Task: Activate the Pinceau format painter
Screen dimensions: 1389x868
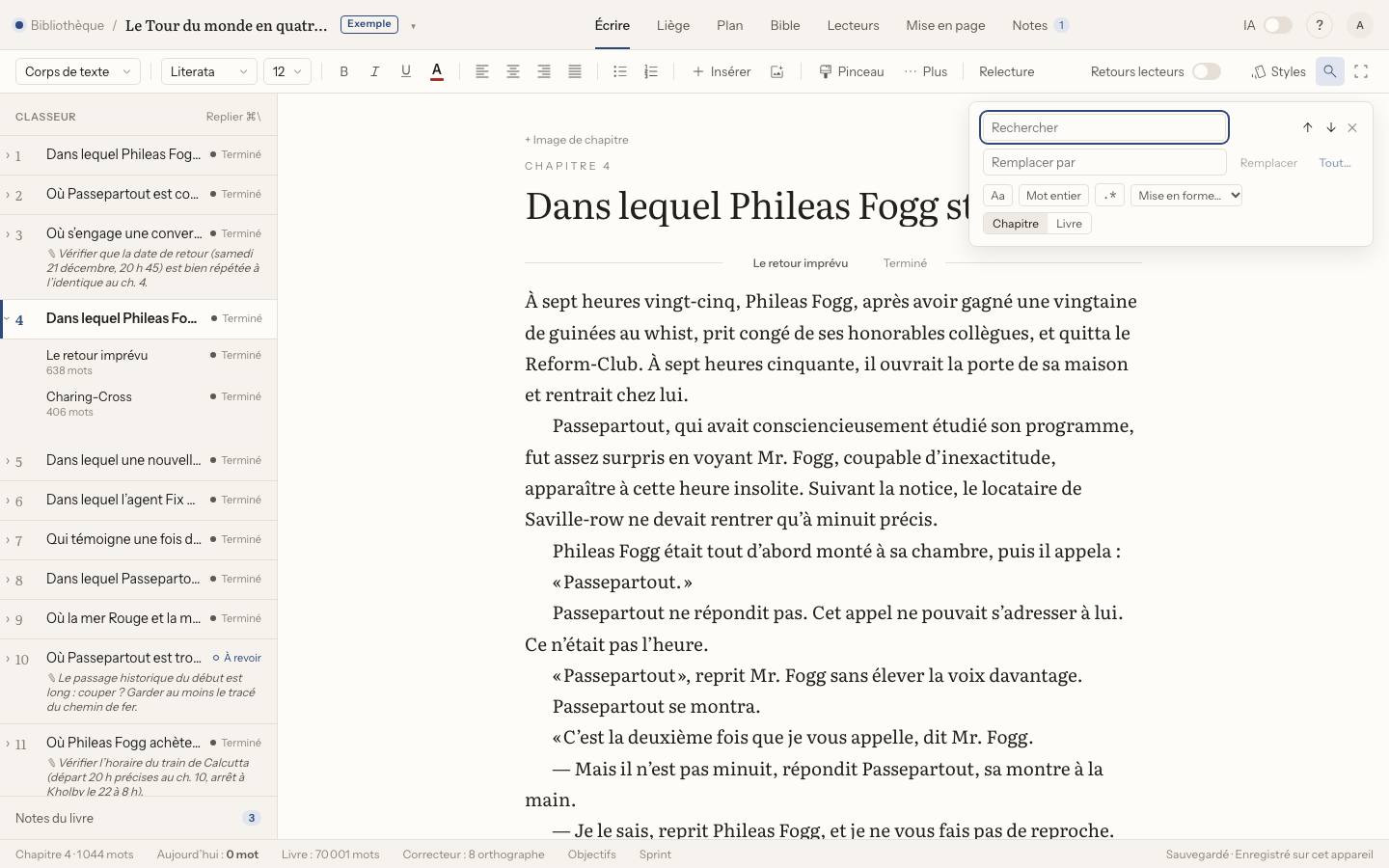Action: point(852,71)
